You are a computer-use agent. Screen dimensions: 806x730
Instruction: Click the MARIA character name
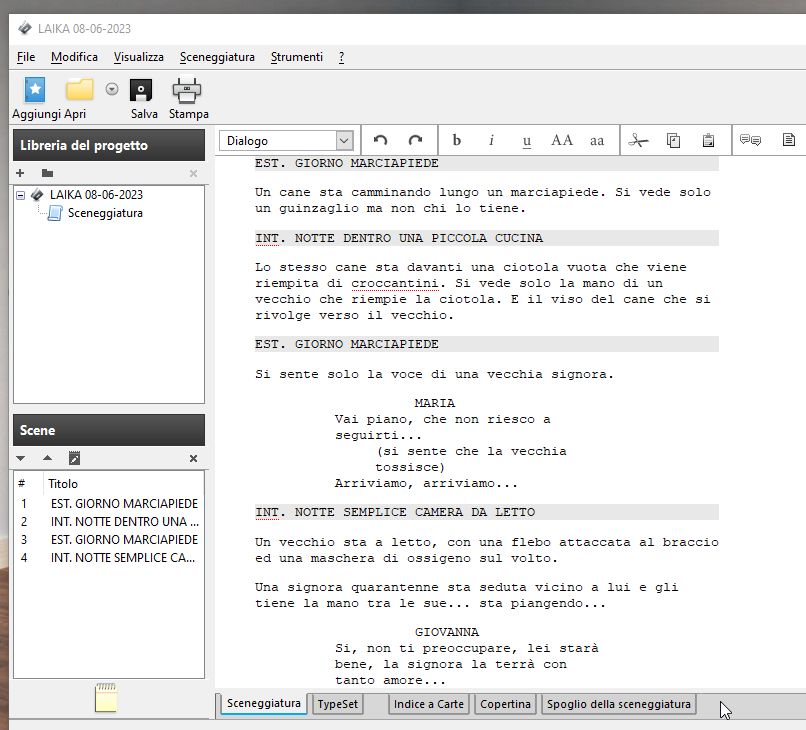tap(434, 403)
